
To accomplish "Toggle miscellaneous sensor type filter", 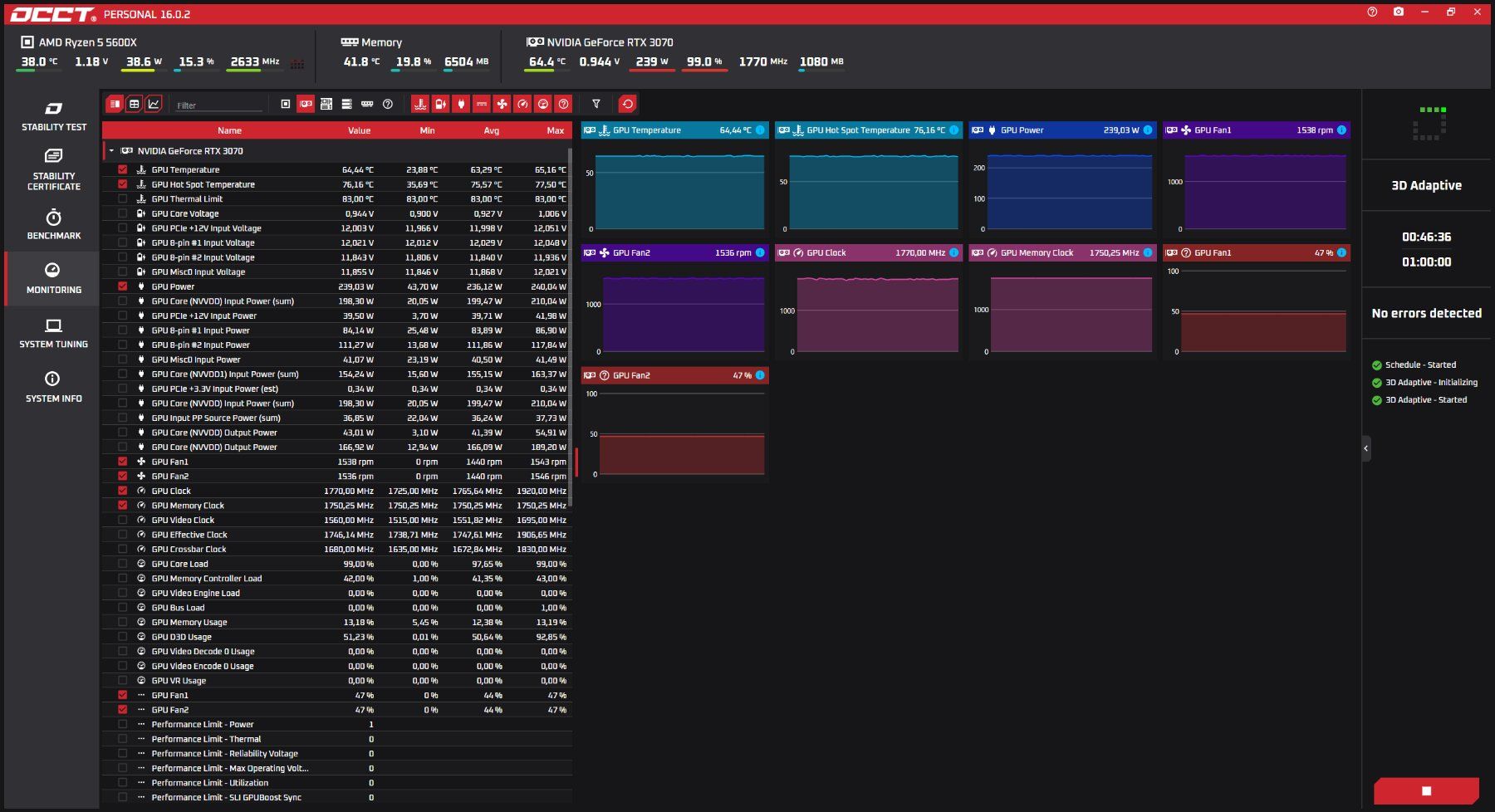I will click(563, 104).
